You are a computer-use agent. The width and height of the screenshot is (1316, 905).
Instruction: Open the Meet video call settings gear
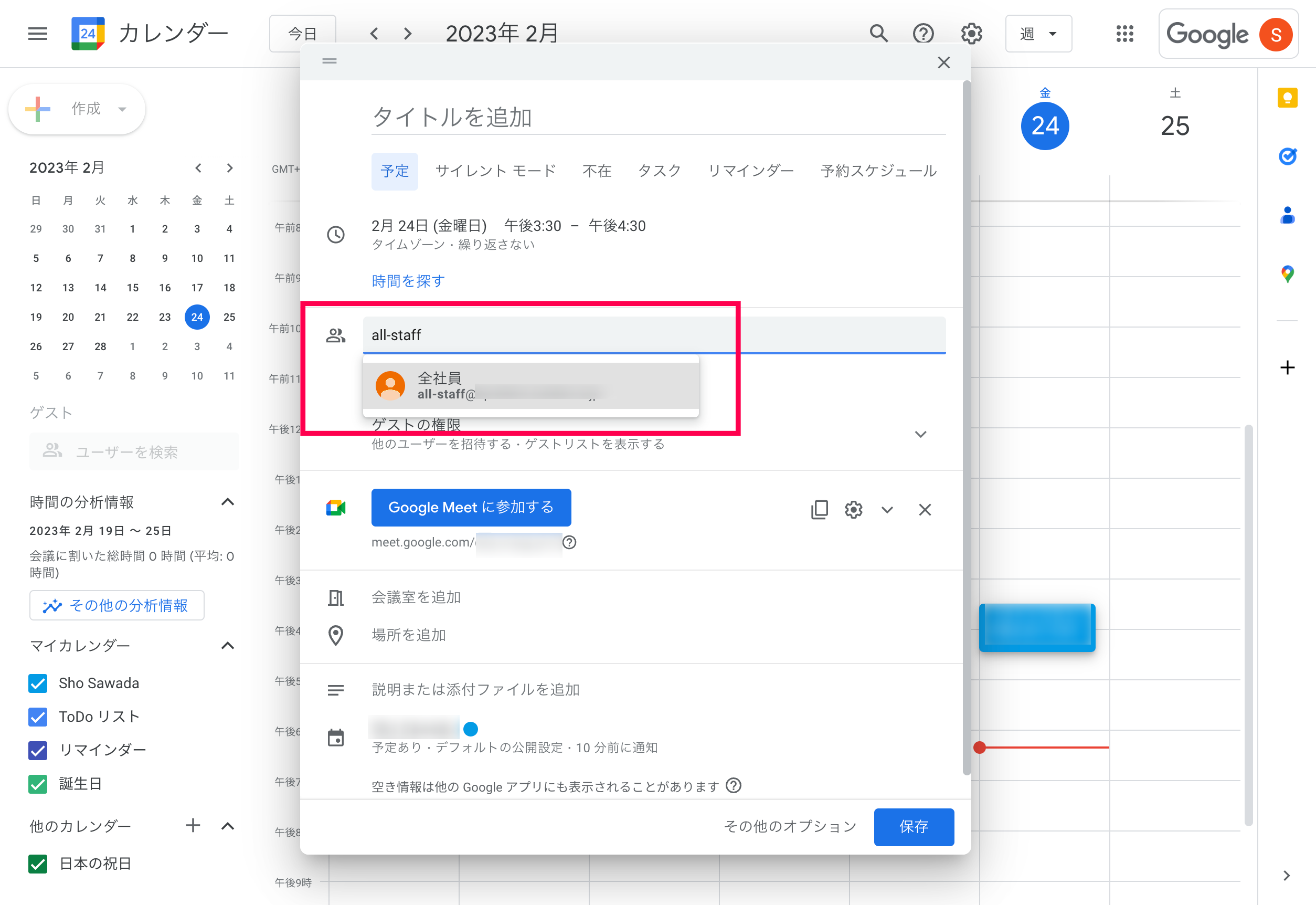(853, 509)
